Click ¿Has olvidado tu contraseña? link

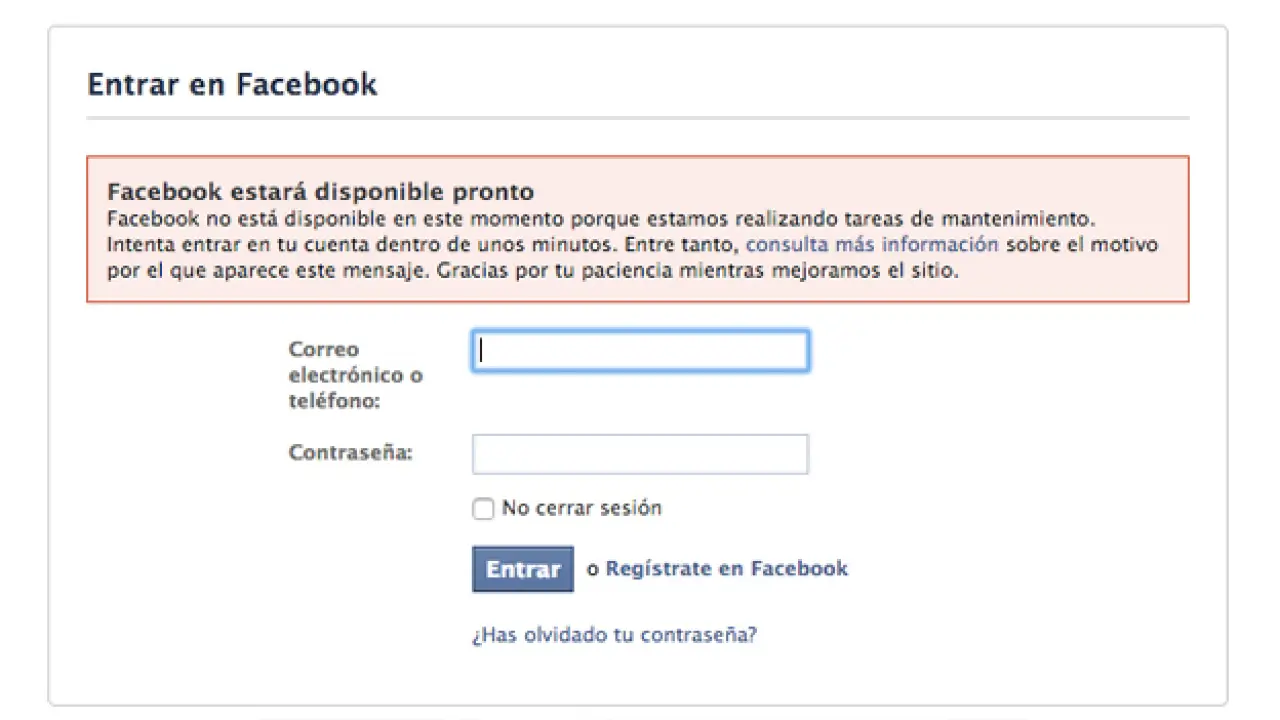point(614,635)
